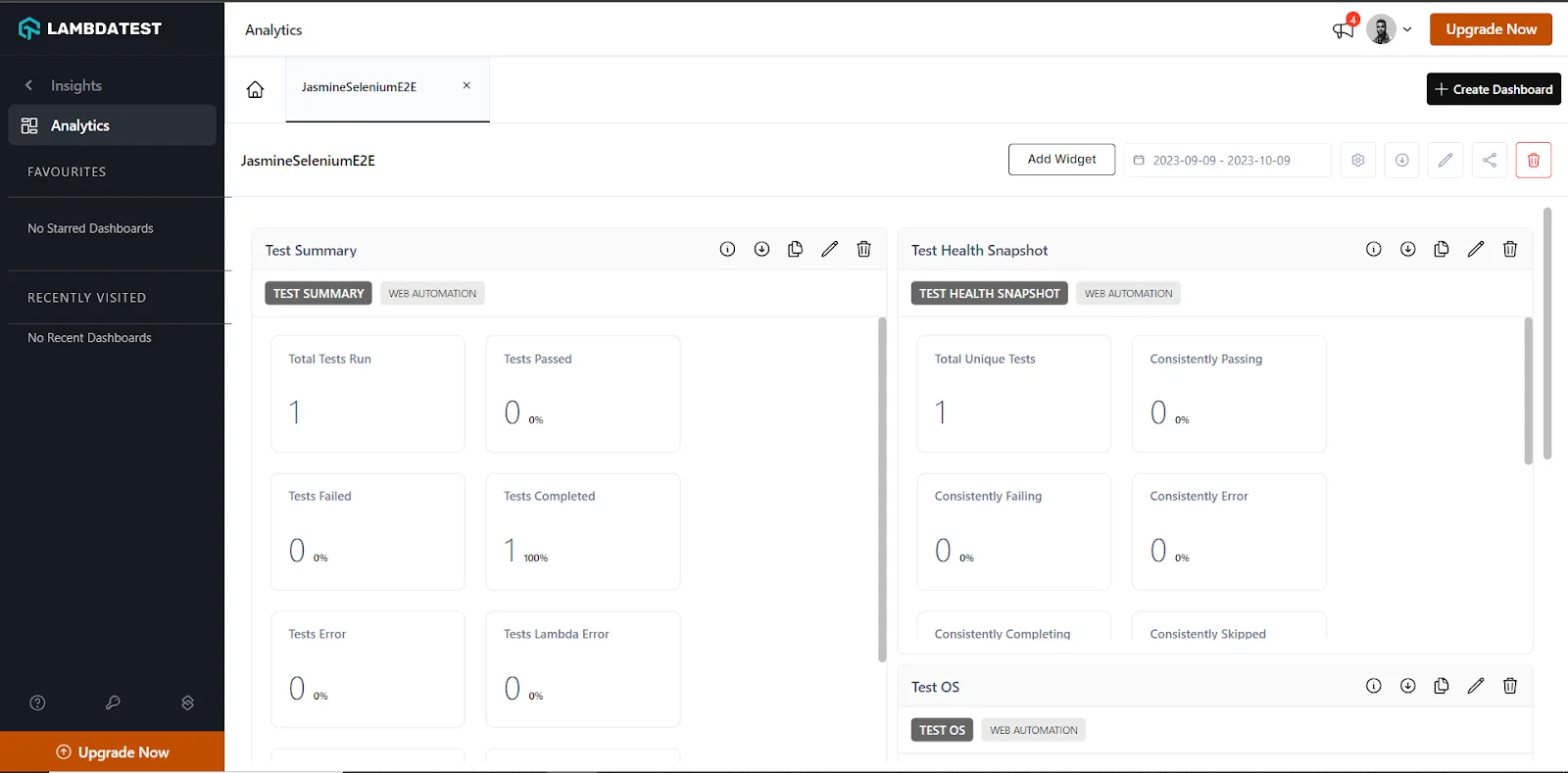The height and width of the screenshot is (773, 1568).
Task: Select the Consistently Error card
Action: pyautogui.click(x=1229, y=532)
